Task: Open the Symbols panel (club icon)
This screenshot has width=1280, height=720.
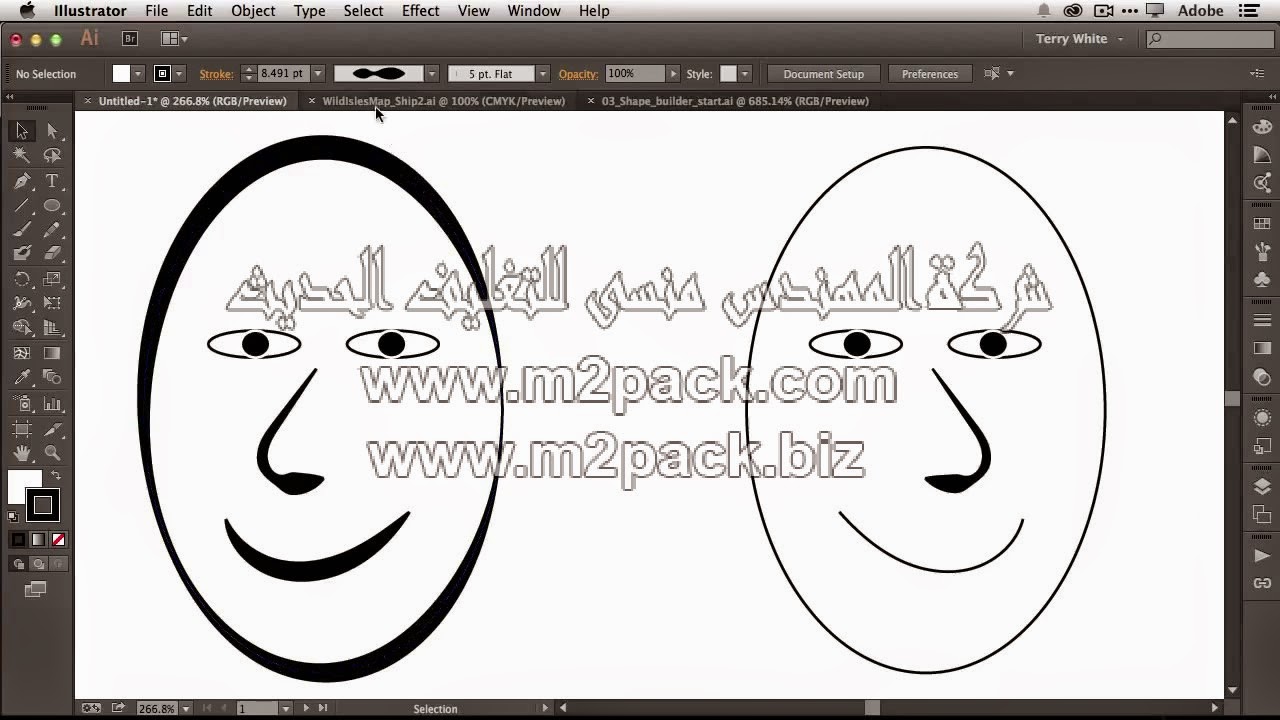Action: pyautogui.click(x=1262, y=279)
